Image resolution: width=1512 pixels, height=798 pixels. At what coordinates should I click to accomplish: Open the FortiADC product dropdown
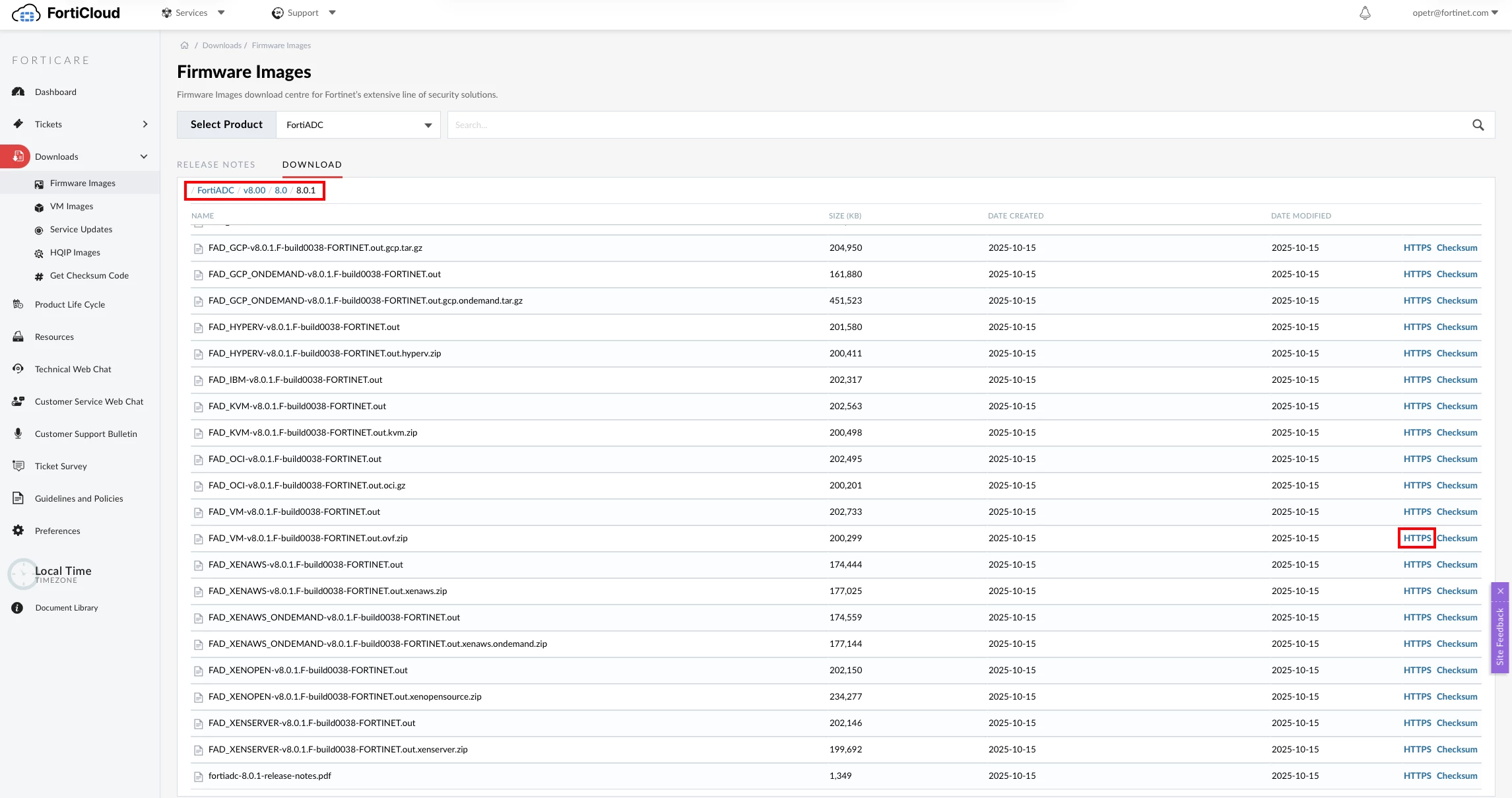(x=358, y=125)
